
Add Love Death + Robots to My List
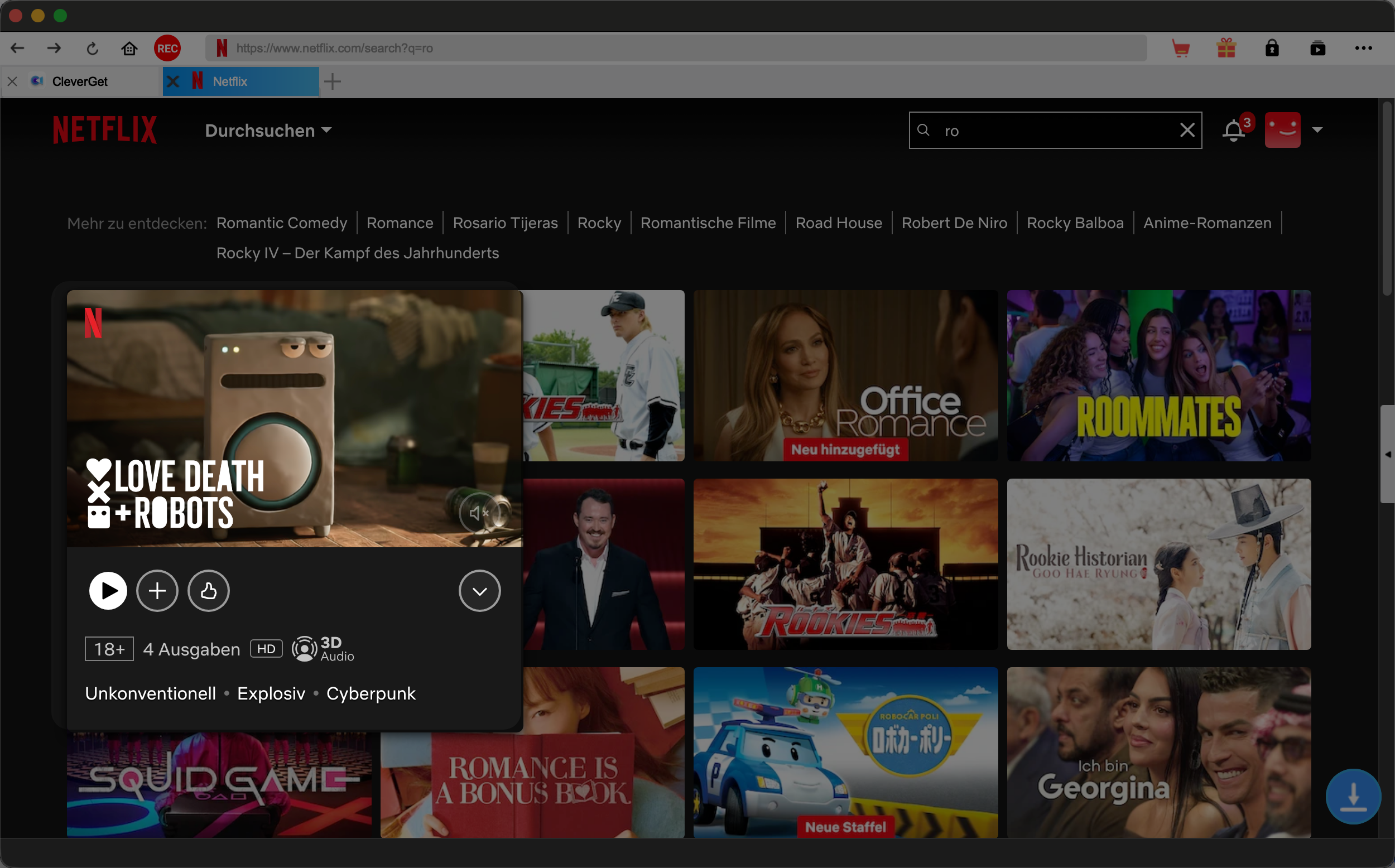[x=157, y=591]
